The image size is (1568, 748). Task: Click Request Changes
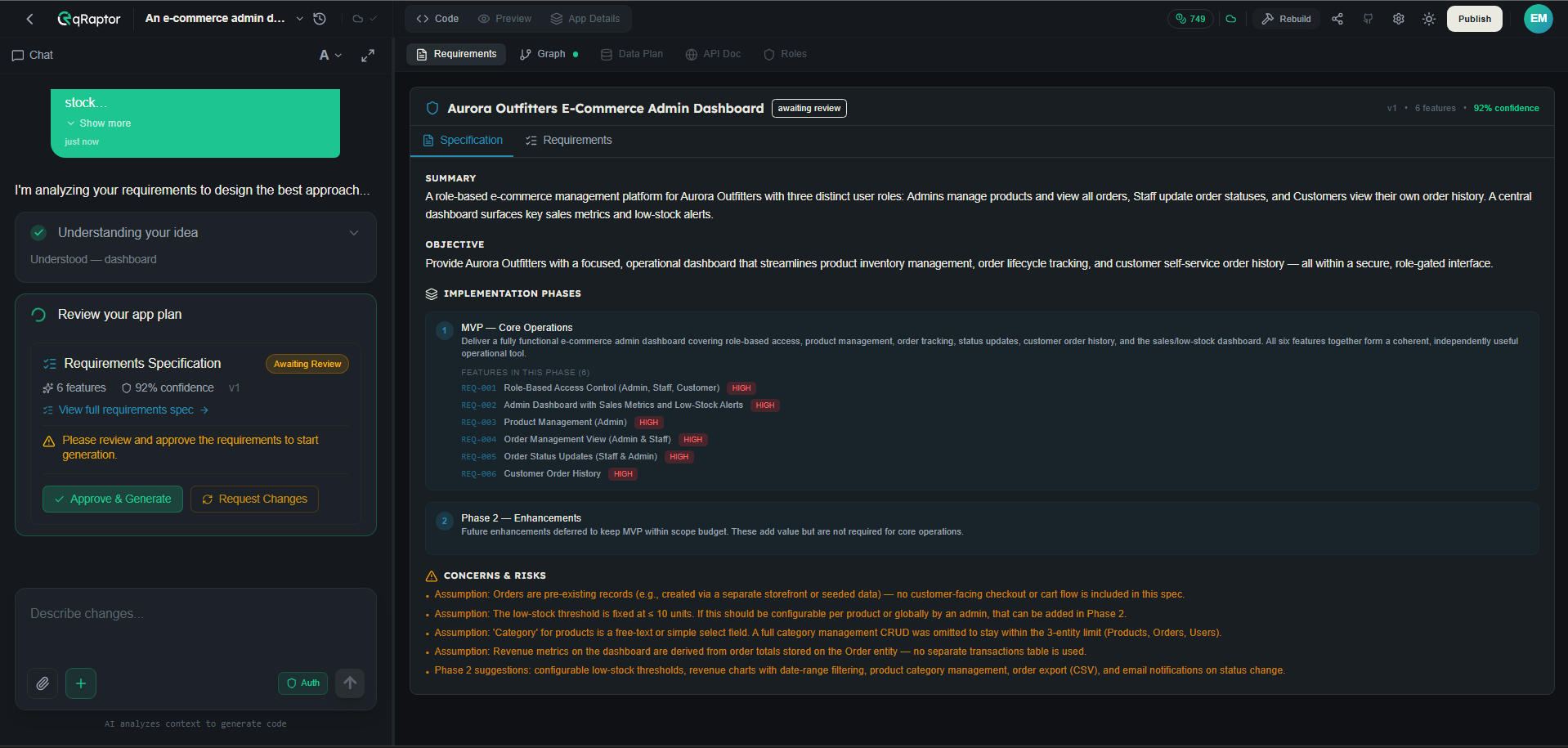pyautogui.click(x=254, y=499)
